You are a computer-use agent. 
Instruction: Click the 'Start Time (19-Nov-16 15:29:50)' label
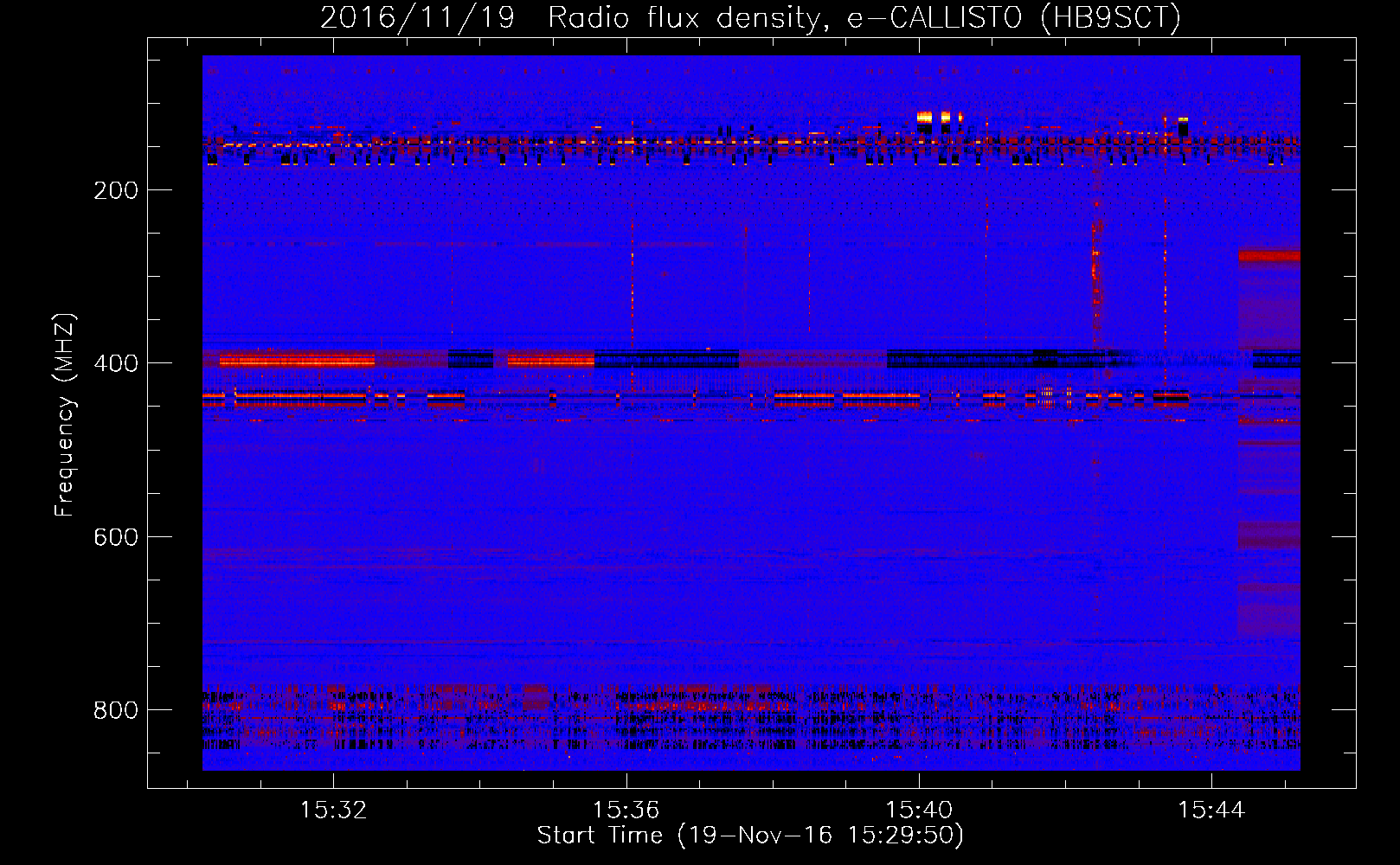750,836
